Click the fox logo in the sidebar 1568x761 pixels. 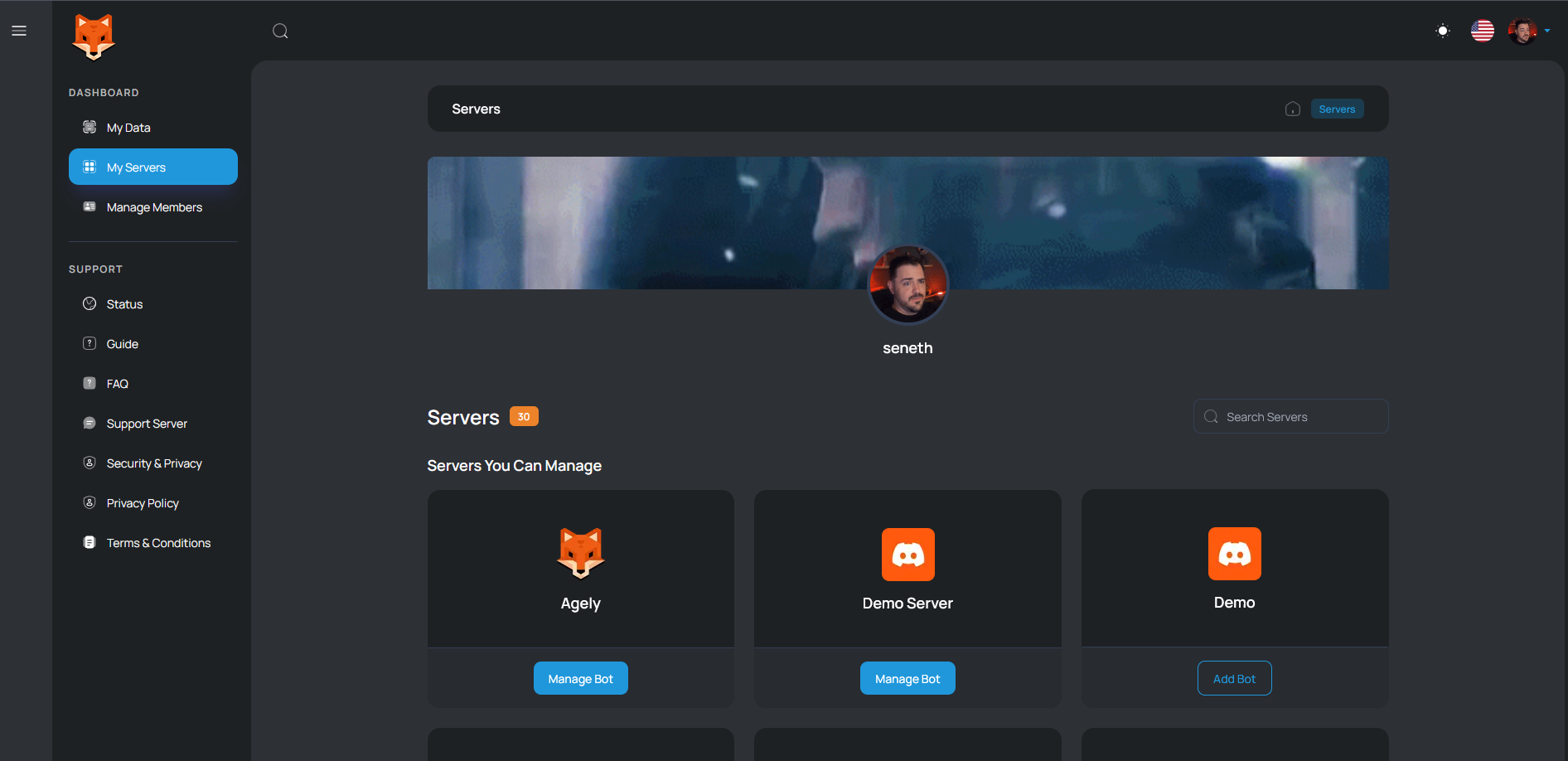[93, 36]
